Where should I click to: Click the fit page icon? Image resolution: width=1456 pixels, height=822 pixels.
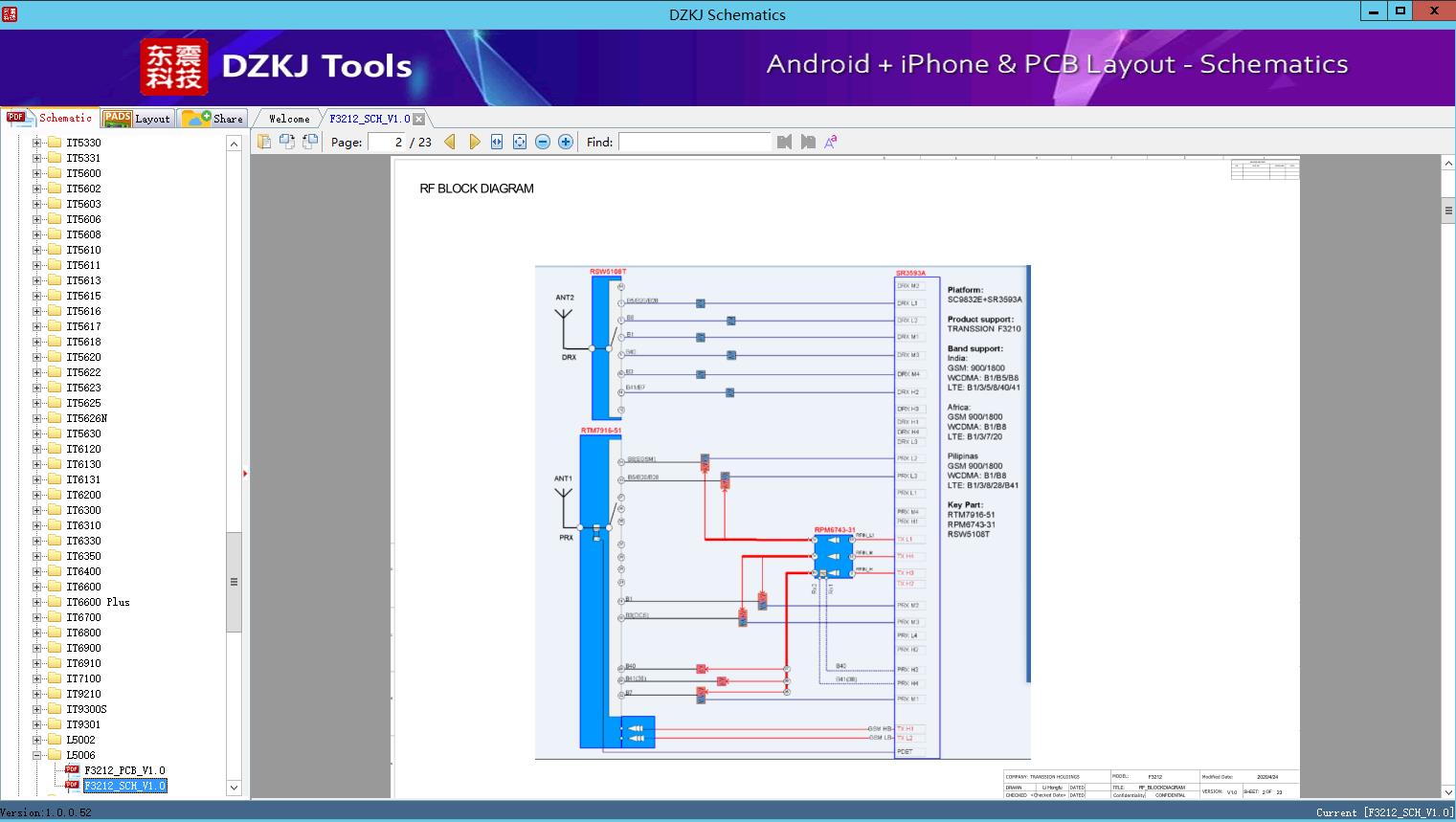click(x=520, y=142)
